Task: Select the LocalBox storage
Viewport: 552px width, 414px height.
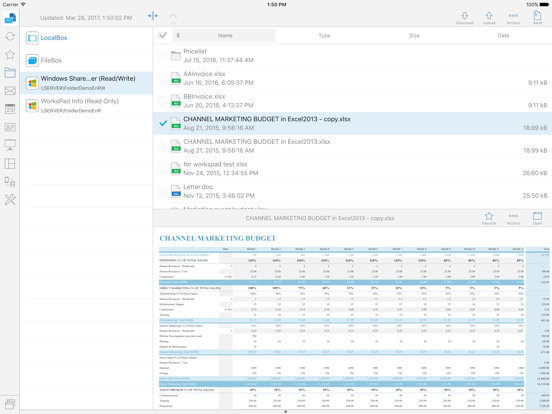Action: click(x=86, y=38)
